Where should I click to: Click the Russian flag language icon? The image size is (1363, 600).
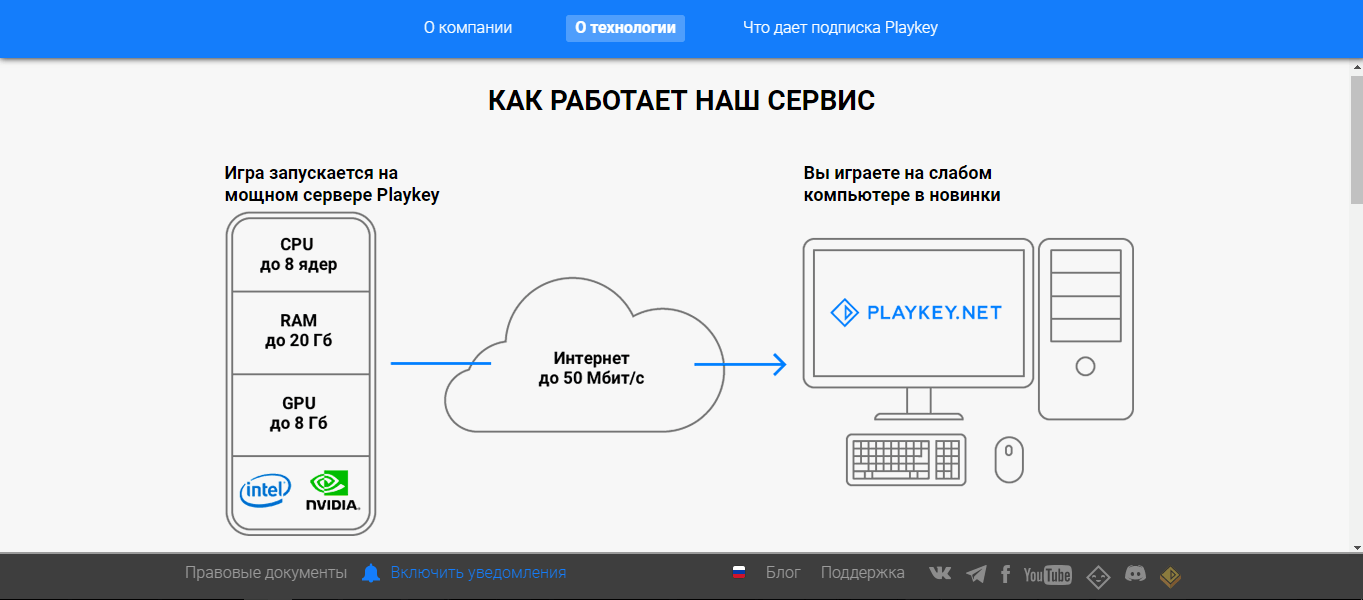739,573
